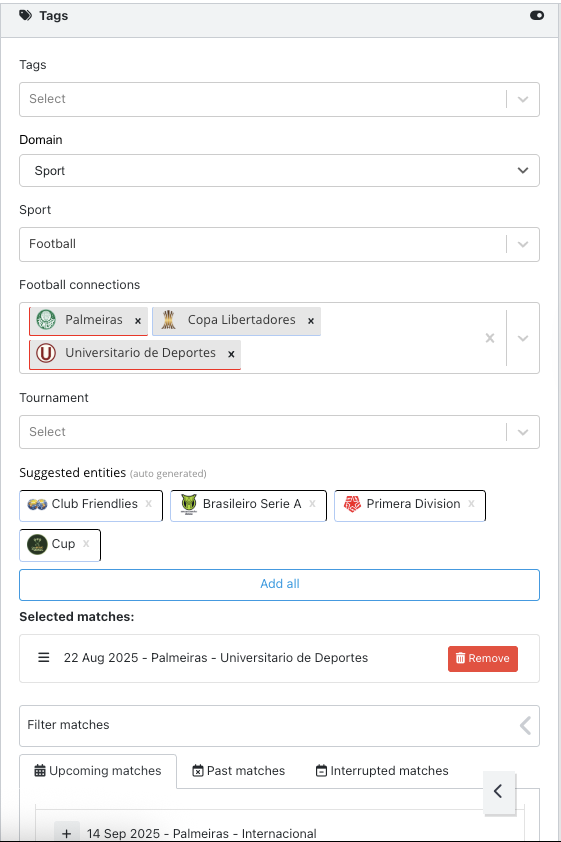Open the Sport dropdown showing Football
Image resolution: width=561 pixels, height=842 pixels.
[x=279, y=244]
